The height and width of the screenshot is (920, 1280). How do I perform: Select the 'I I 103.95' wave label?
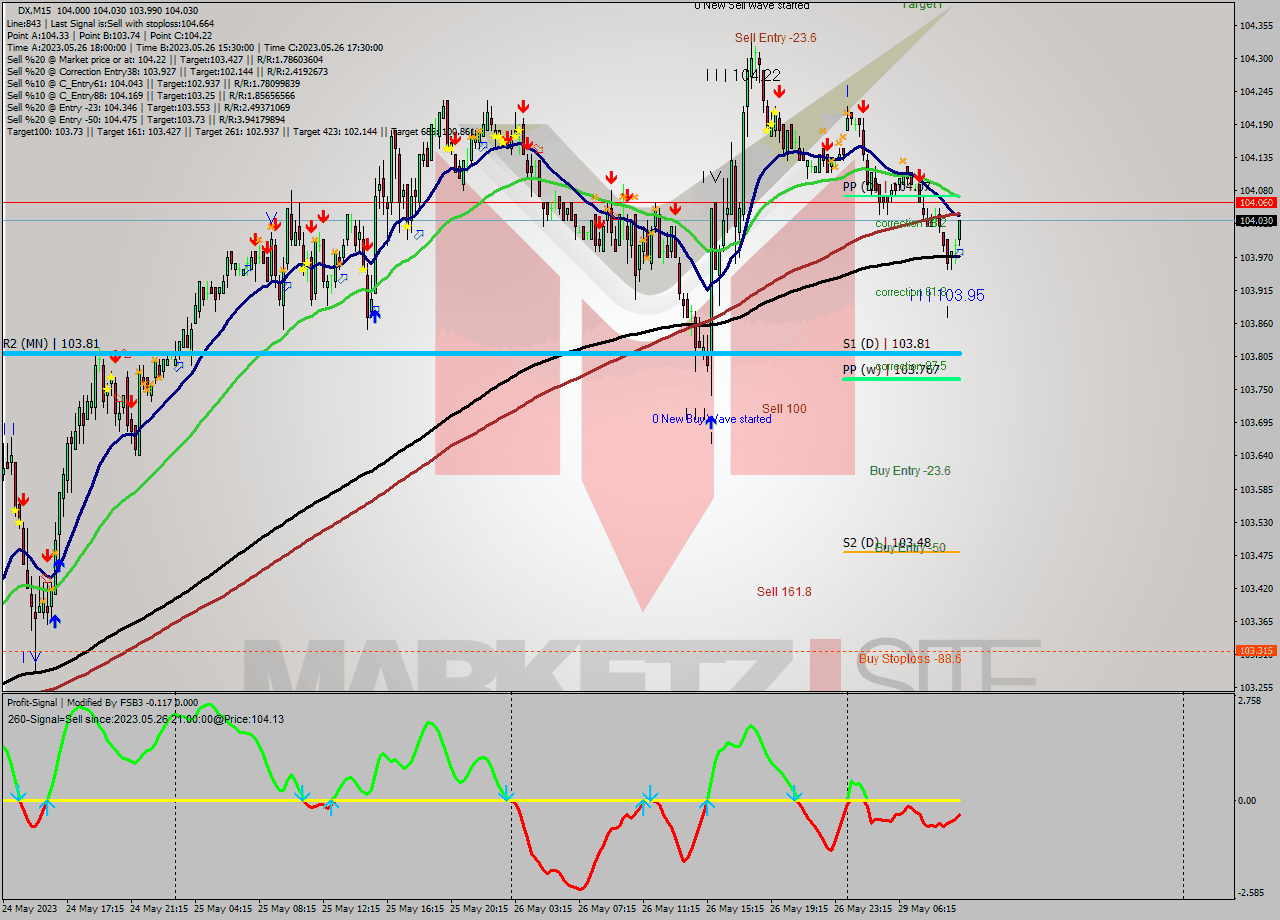click(x=948, y=296)
